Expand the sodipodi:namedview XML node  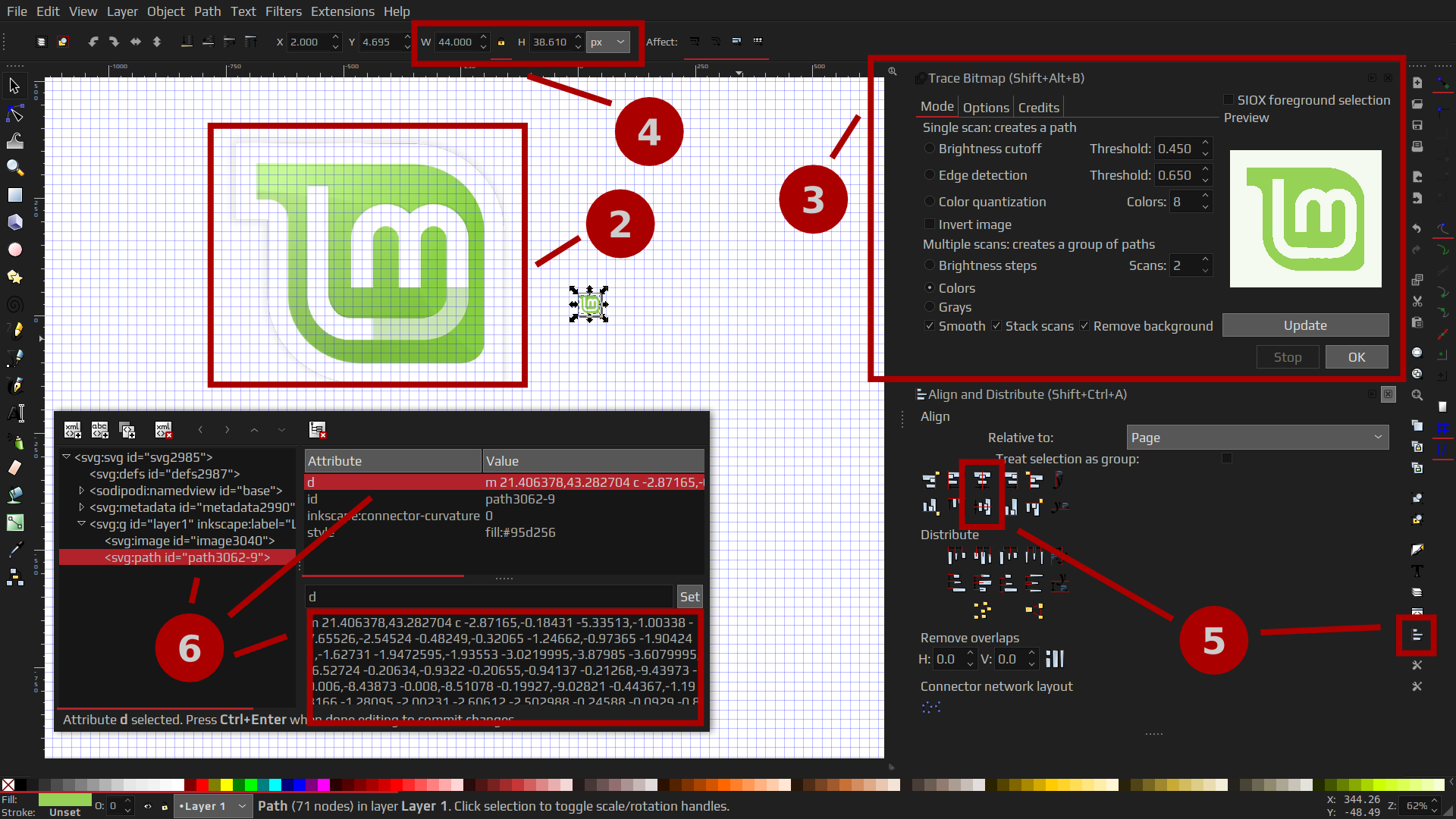coord(82,491)
